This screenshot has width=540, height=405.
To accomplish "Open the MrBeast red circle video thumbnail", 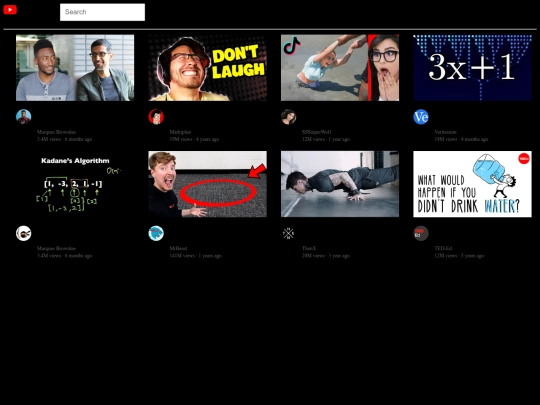I will (207, 184).
